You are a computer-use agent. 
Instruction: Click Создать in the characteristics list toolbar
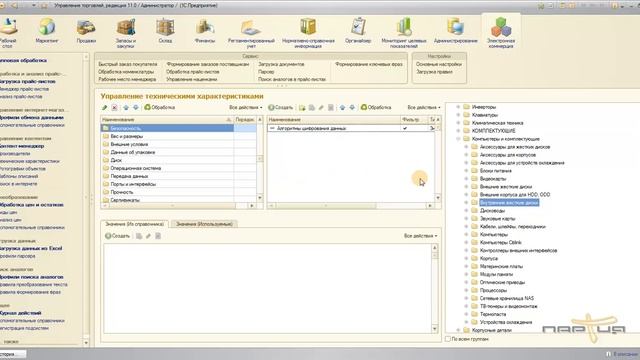click(280, 107)
